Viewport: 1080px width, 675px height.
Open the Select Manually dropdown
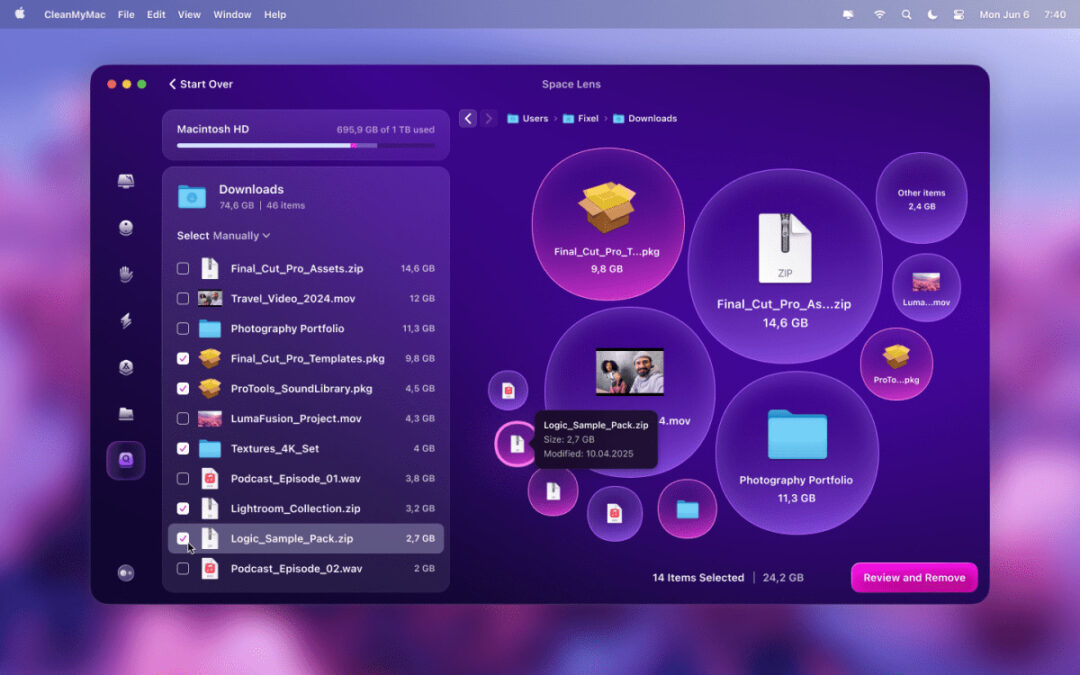[x=224, y=236]
